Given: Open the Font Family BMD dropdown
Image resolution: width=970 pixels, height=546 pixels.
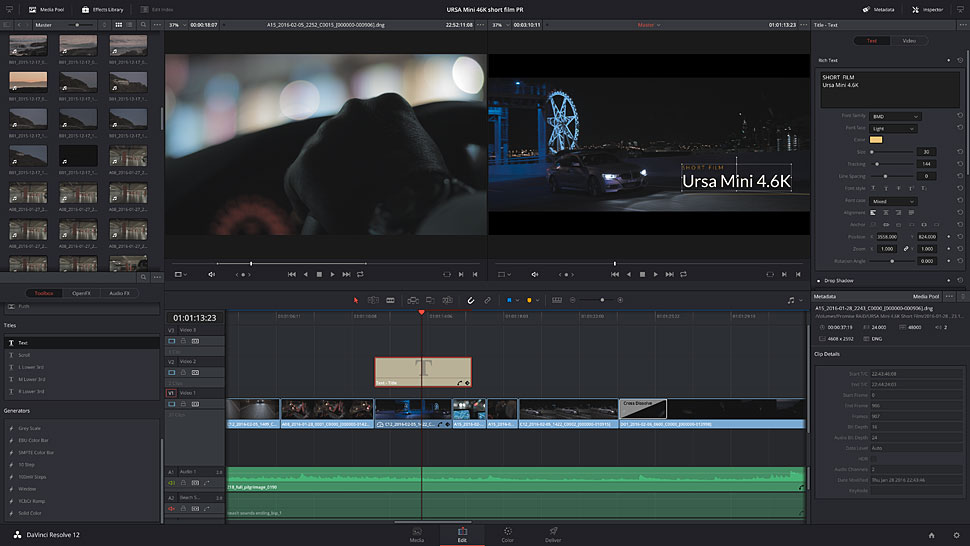Looking at the screenshot, I should 895,116.
